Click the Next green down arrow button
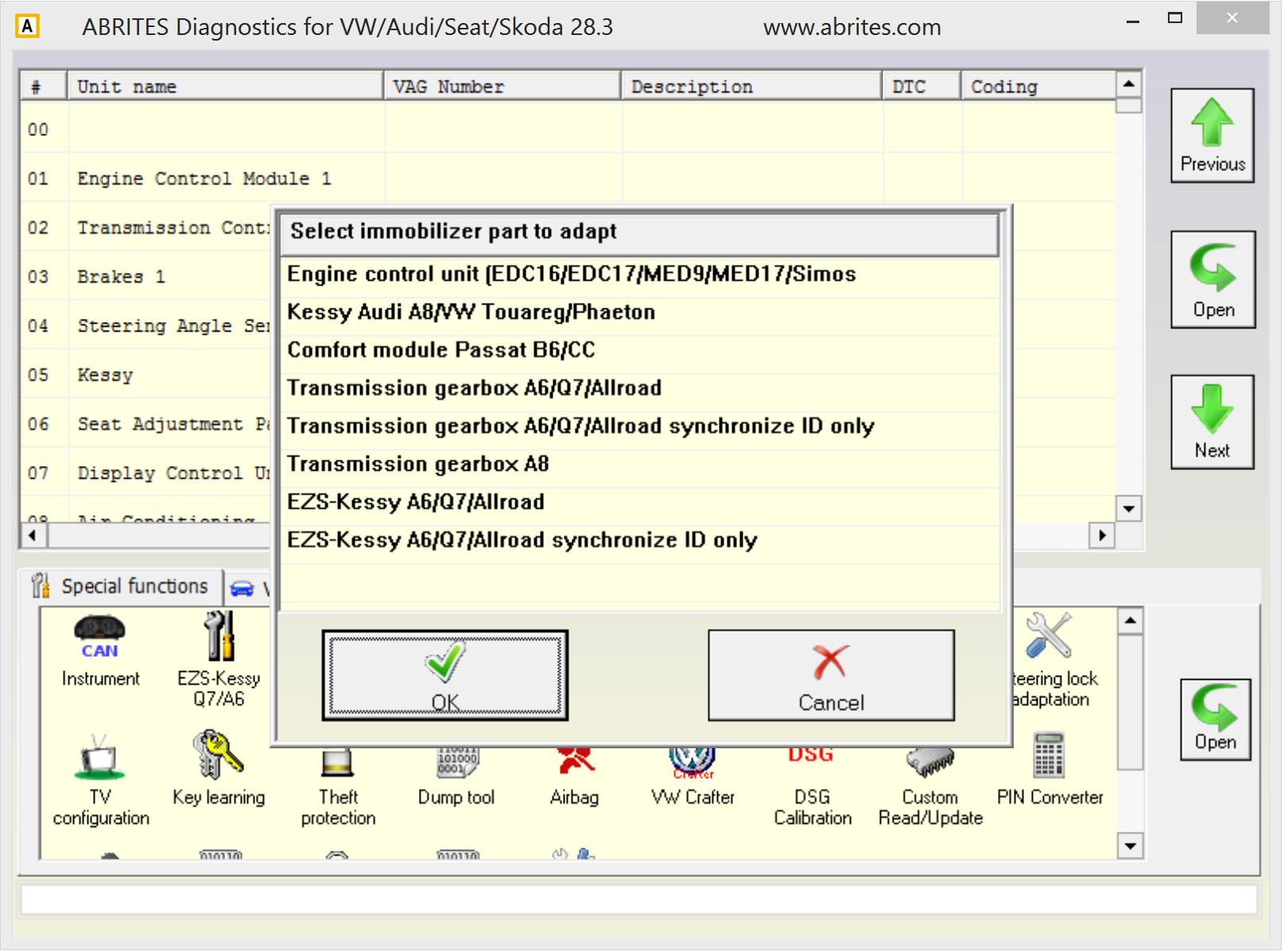The height and width of the screenshot is (951, 1288). pyautogui.click(x=1212, y=422)
